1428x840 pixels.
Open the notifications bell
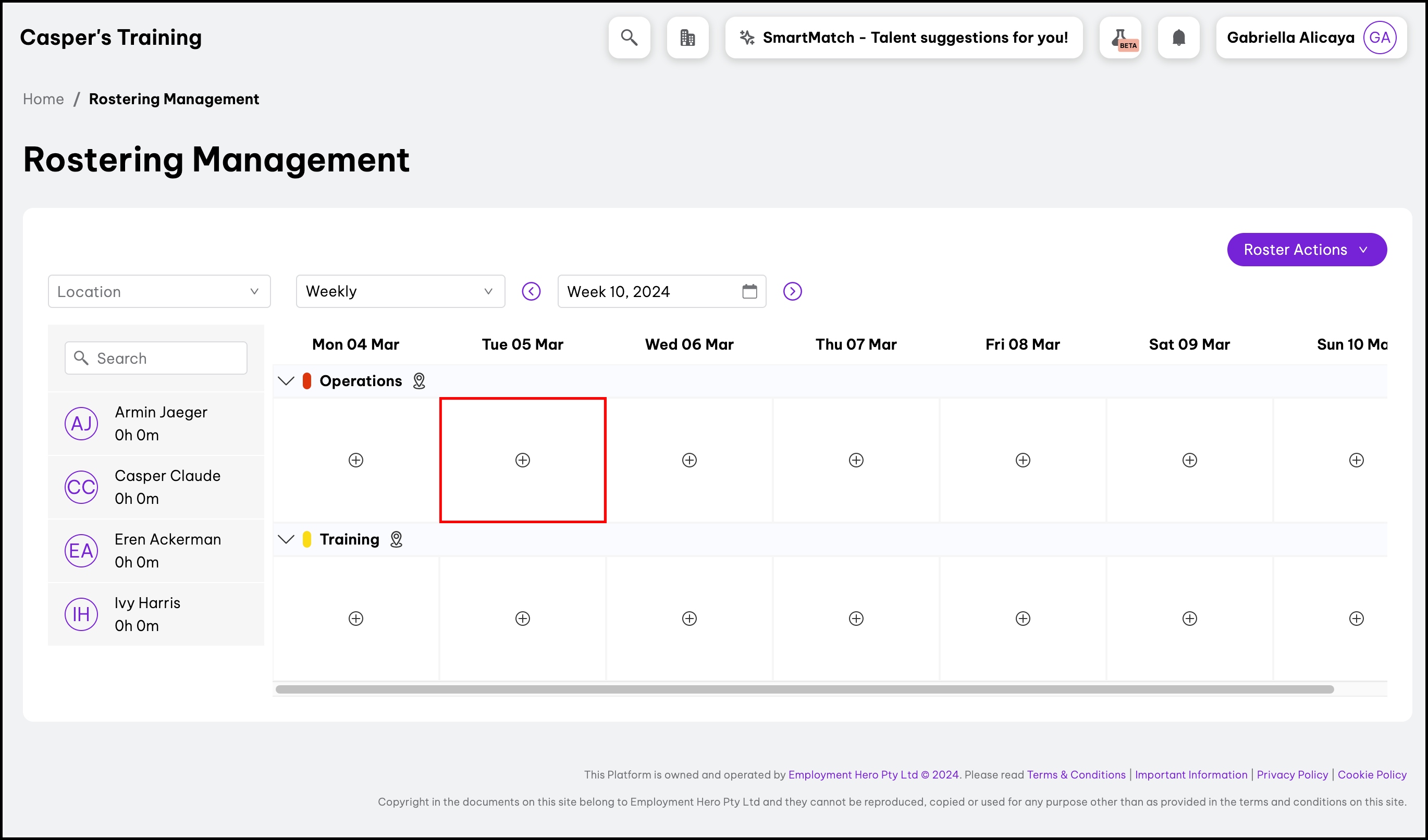click(1179, 38)
